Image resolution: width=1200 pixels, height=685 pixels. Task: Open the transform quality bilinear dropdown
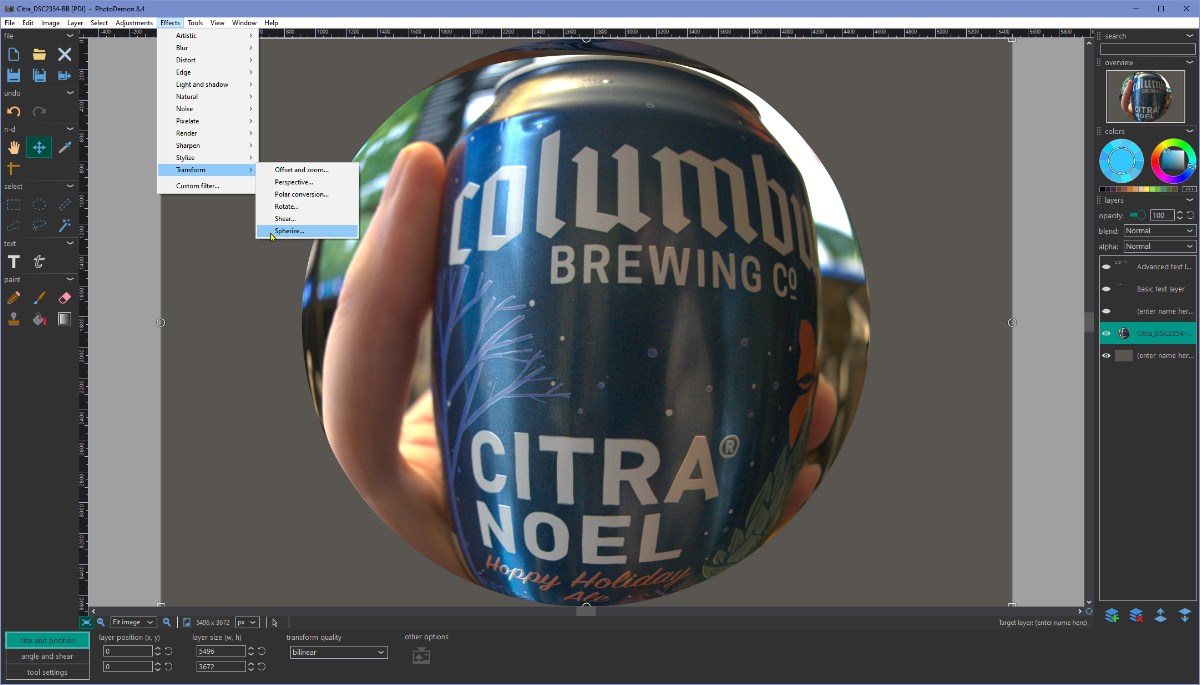(x=337, y=652)
